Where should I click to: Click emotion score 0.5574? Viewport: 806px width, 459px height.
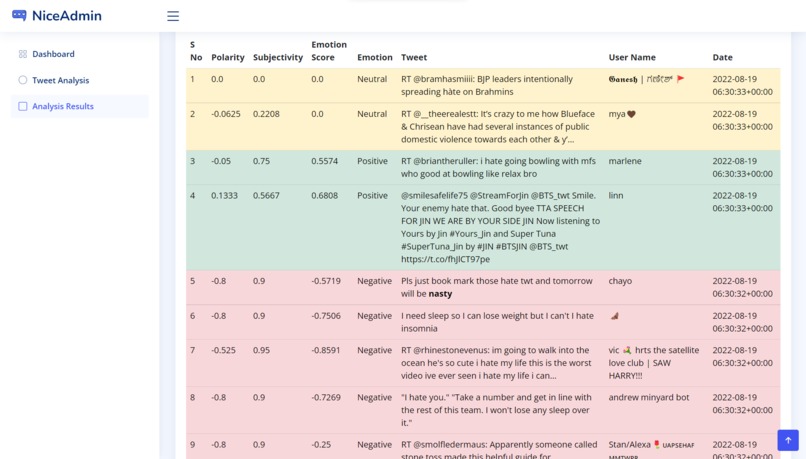coord(324,161)
